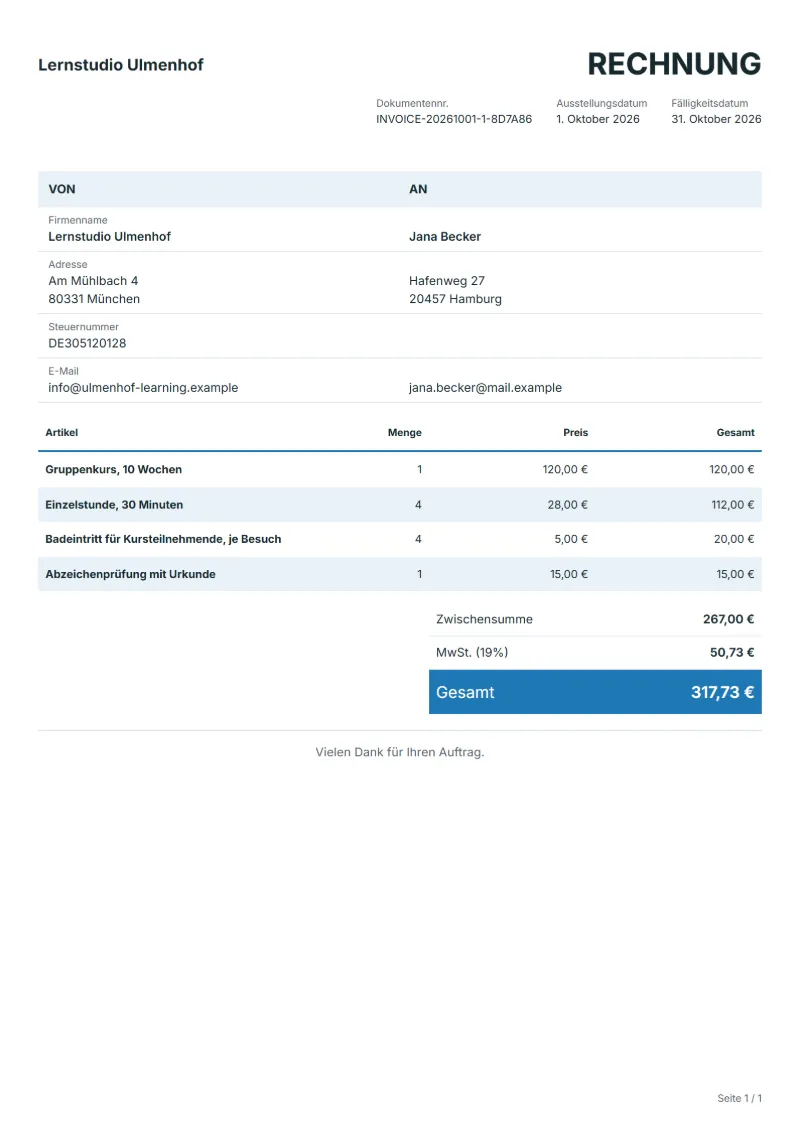
Task: Select the tax number DE305120128
Action: click(87, 343)
